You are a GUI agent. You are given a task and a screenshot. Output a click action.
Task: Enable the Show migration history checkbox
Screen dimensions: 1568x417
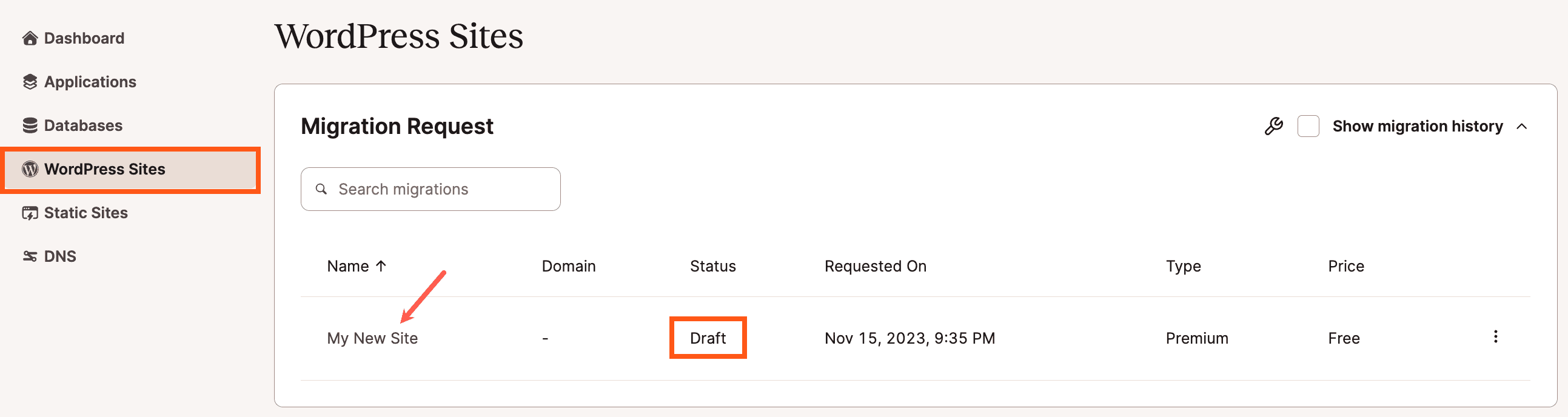[x=1308, y=126]
